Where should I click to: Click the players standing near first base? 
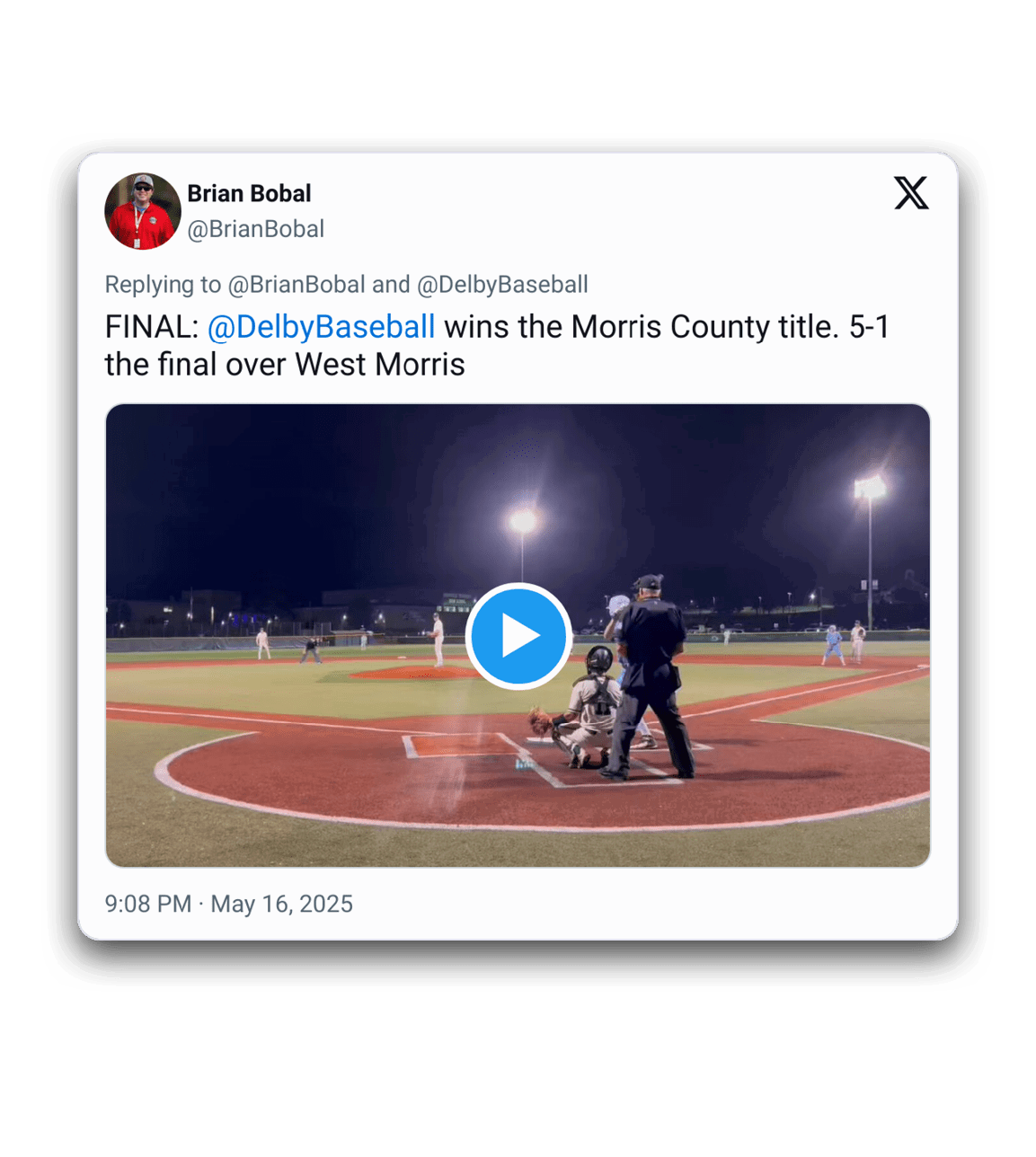pyautogui.click(x=845, y=643)
